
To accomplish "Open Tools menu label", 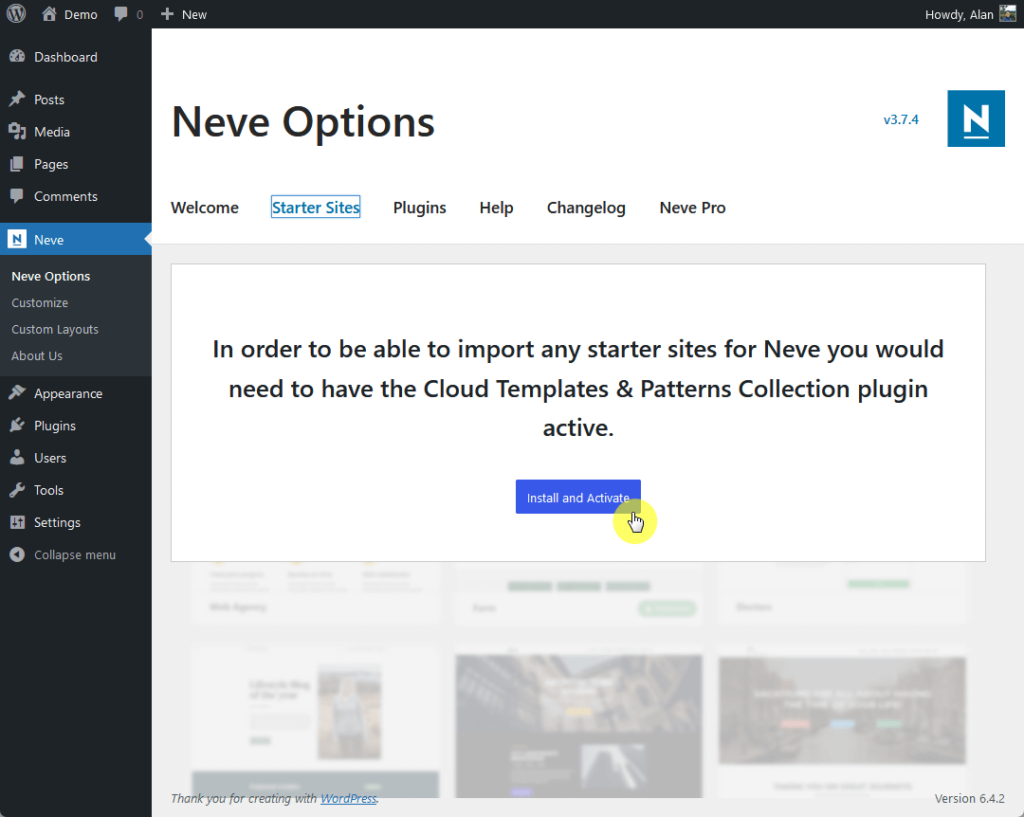I will click(x=48, y=490).
